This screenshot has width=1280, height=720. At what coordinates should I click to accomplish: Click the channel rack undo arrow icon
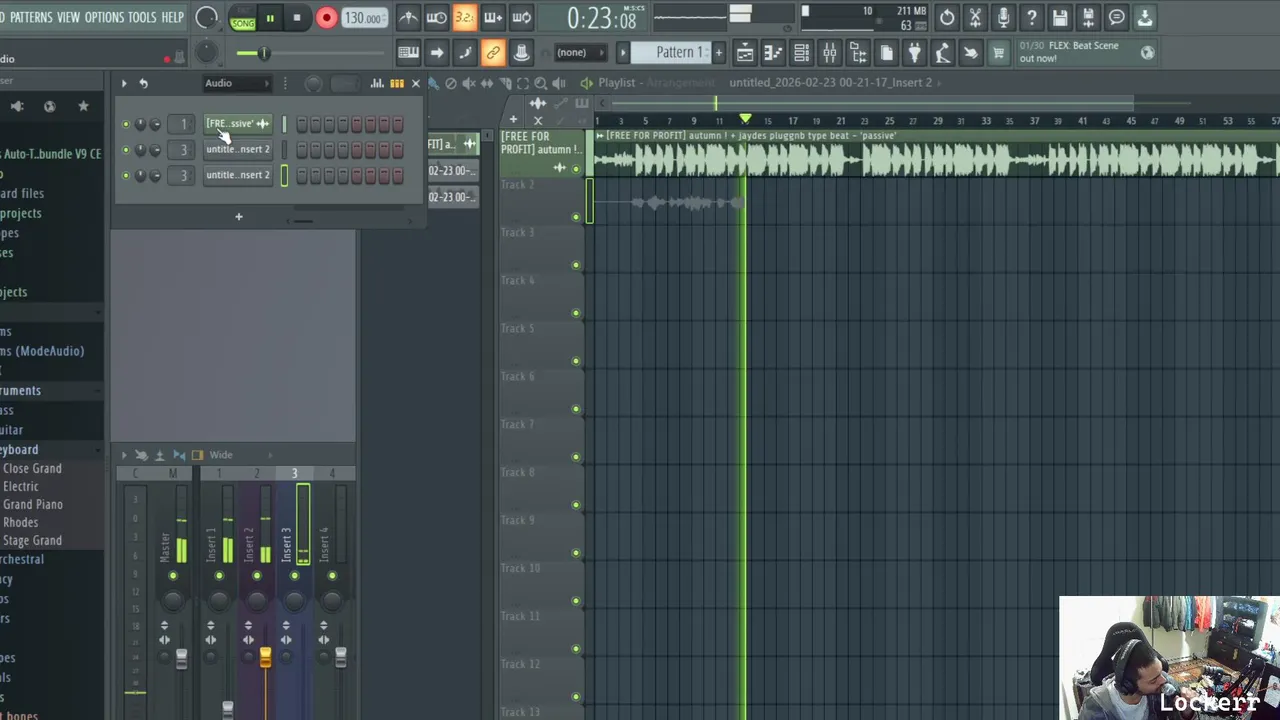coord(144,83)
